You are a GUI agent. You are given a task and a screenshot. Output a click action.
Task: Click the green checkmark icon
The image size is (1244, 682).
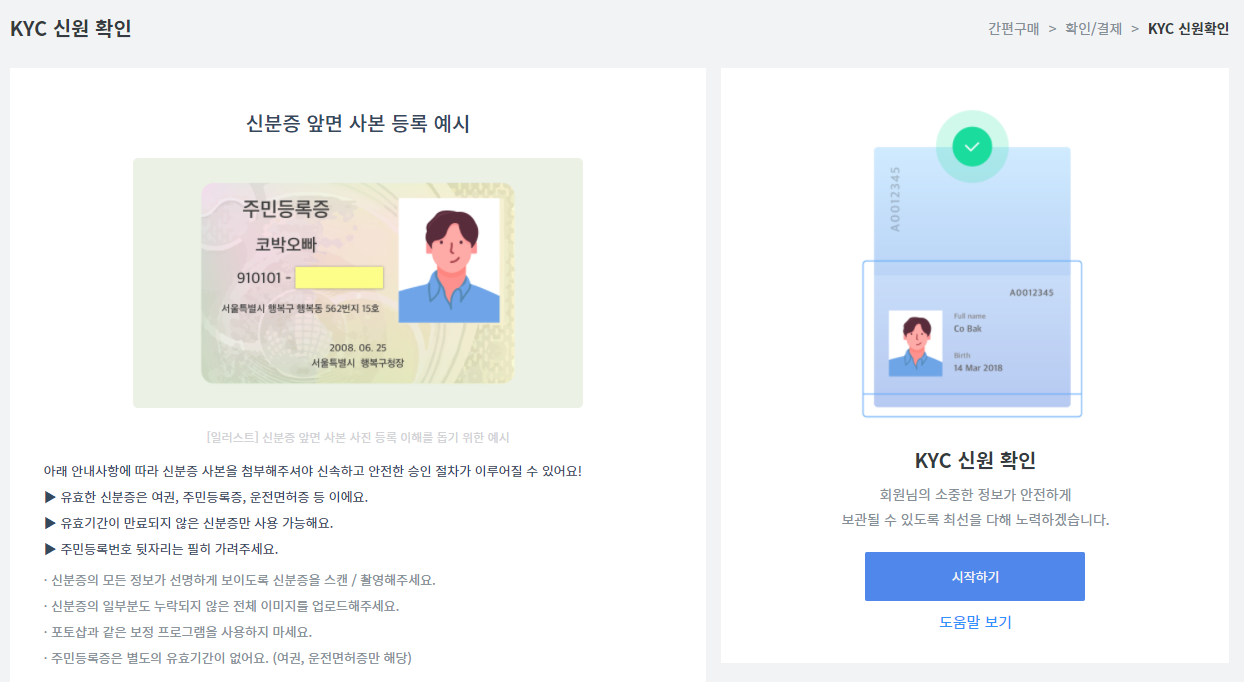pos(972,148)
